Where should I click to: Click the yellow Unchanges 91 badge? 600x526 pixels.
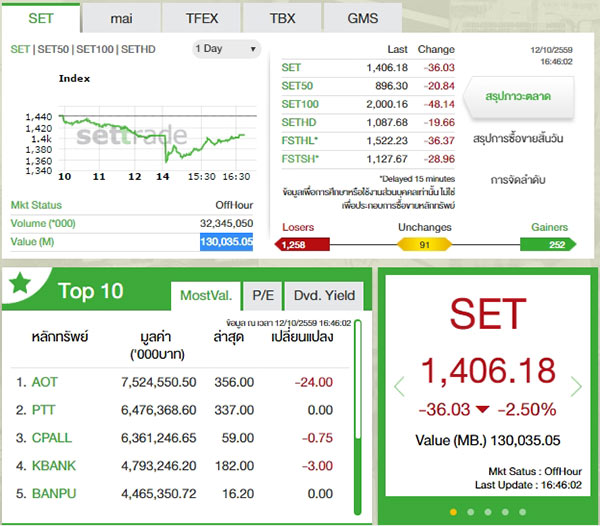tap(424, 244)
